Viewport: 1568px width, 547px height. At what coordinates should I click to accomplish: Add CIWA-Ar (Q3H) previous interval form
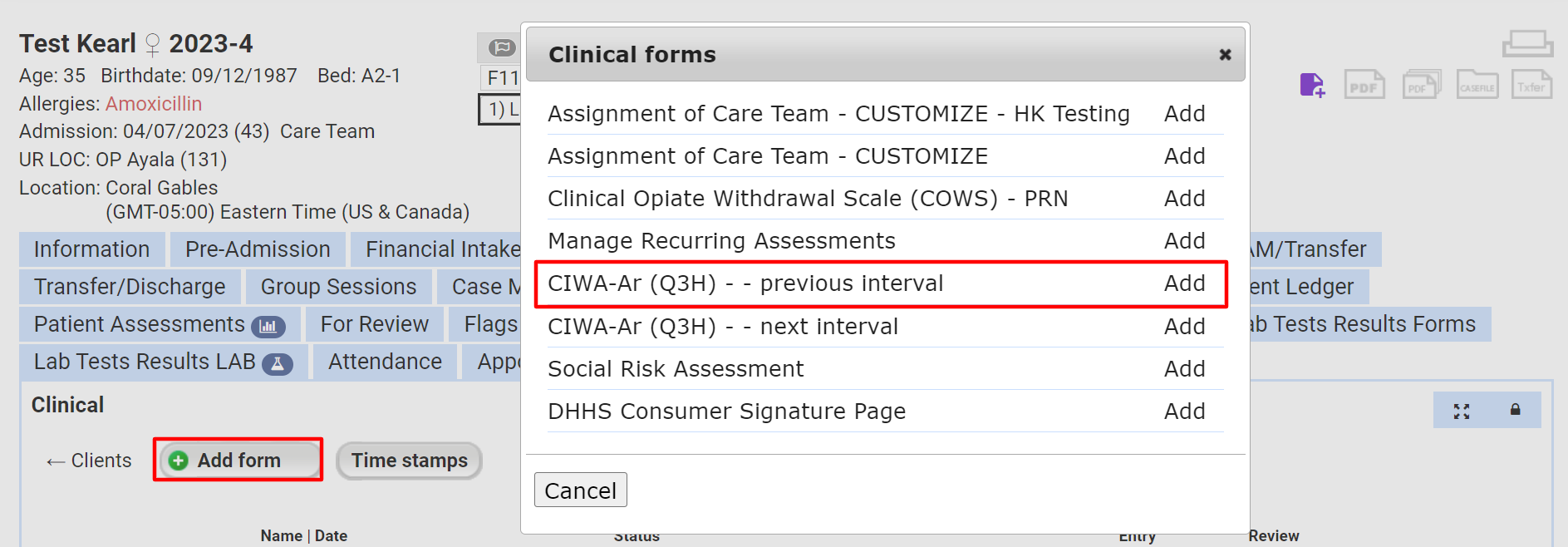1184,283
